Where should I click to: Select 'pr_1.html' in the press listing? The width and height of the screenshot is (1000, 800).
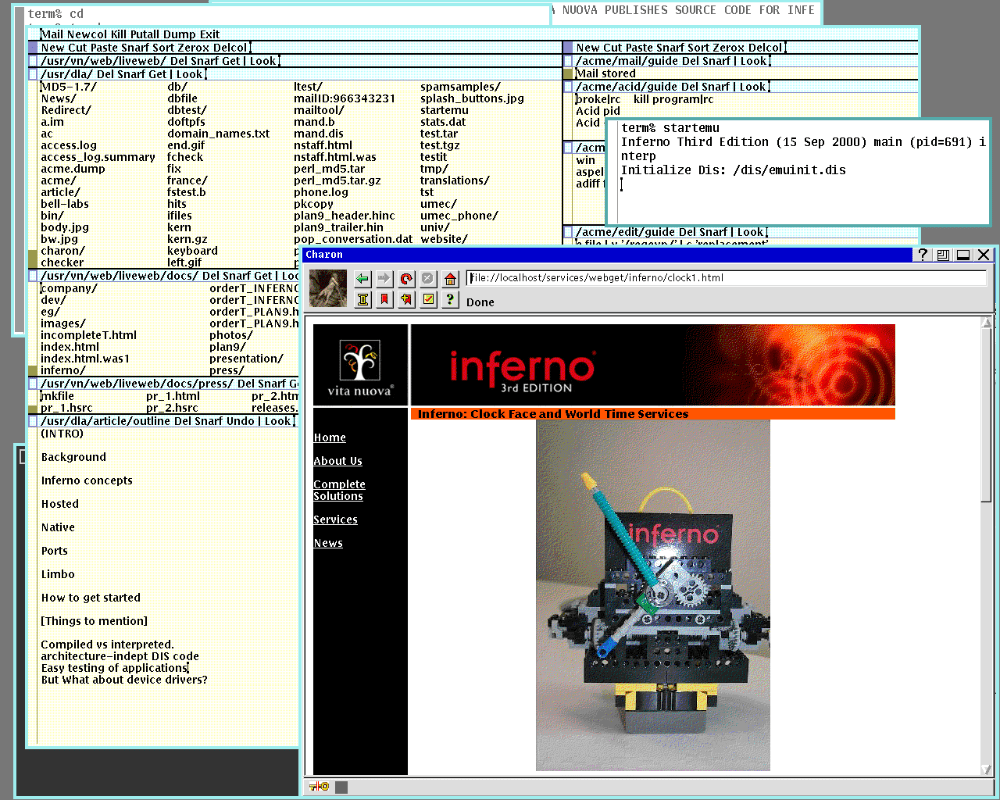click(173, 396)
